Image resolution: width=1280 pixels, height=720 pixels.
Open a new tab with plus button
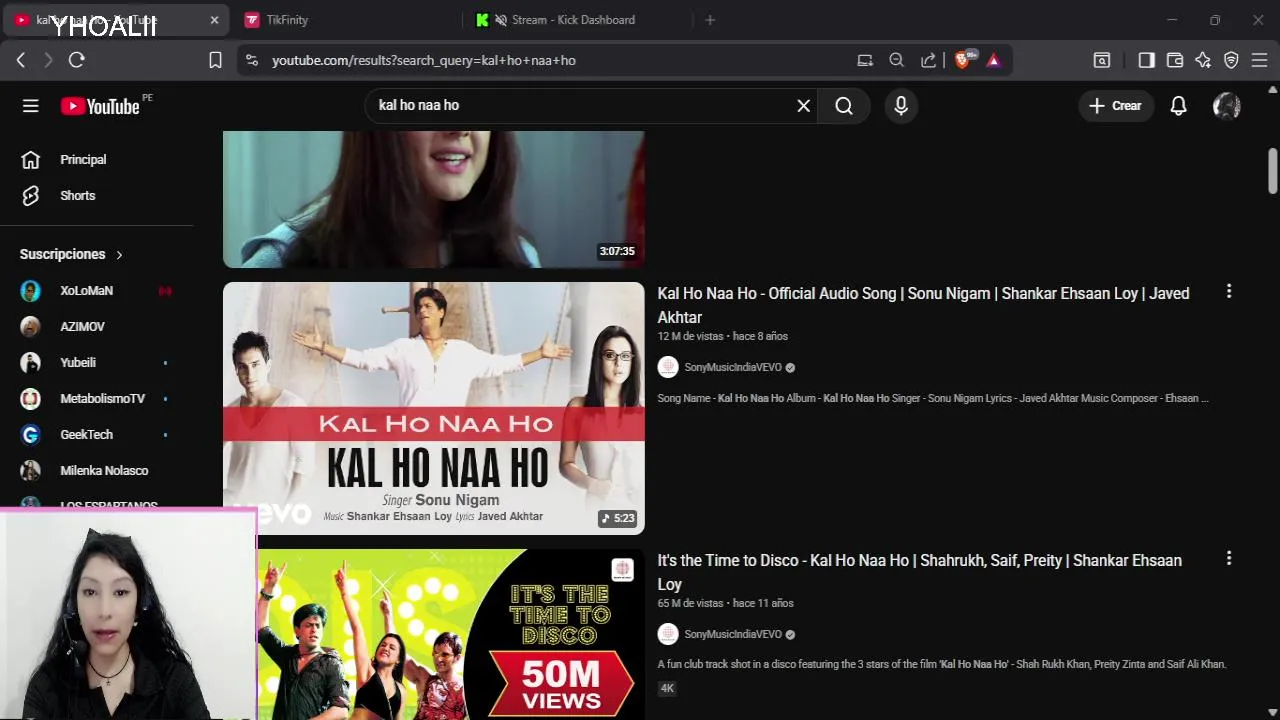(710, 20)
